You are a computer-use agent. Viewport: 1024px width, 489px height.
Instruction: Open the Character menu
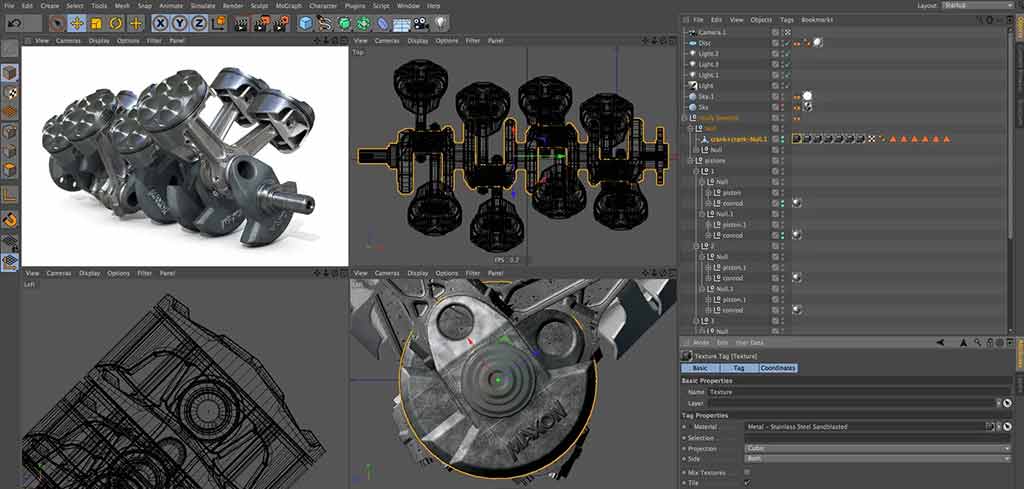coord(323,5)
